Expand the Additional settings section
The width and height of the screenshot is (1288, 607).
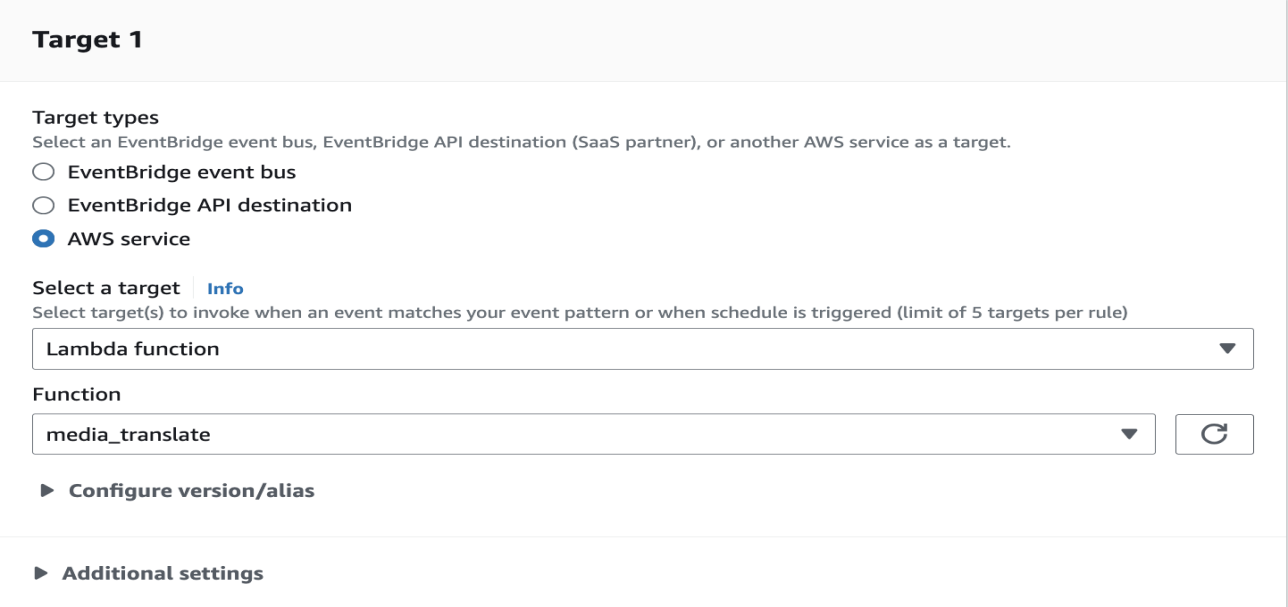pos(163,574)
